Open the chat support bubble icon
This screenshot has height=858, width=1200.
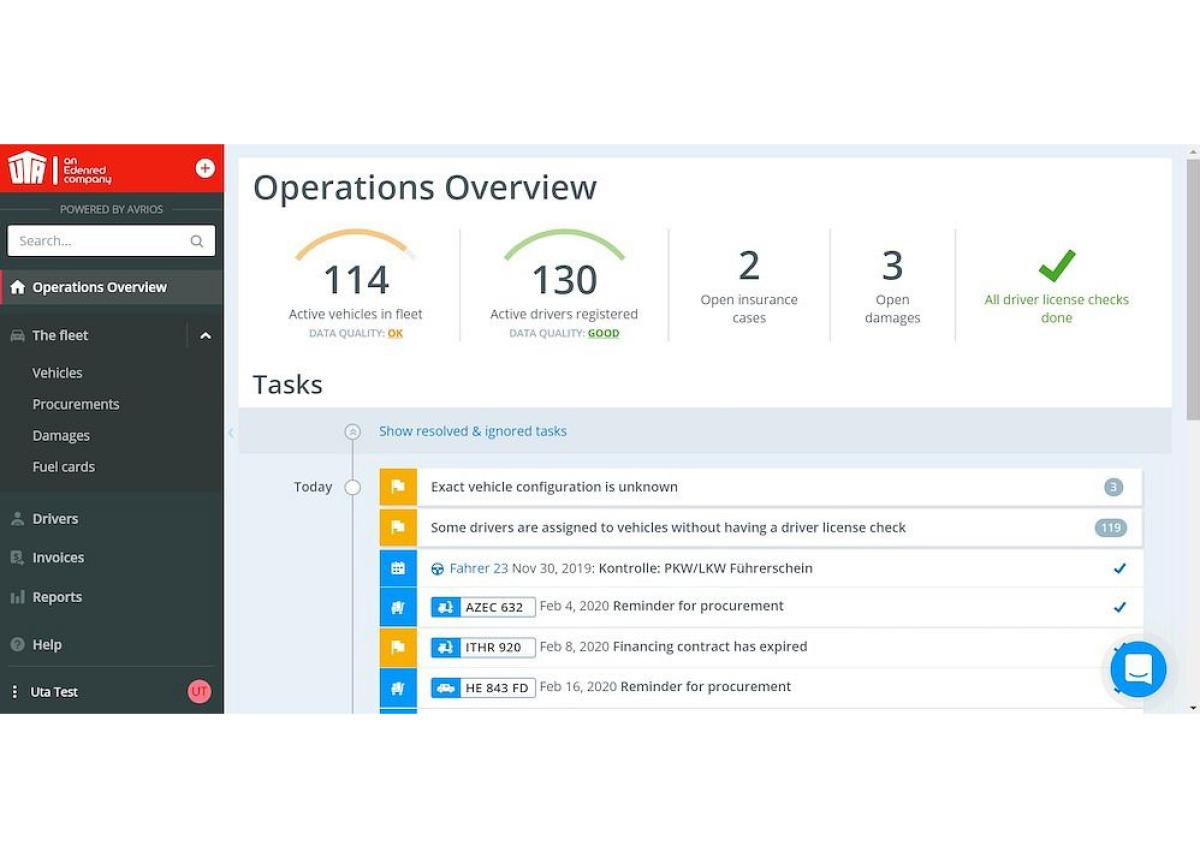click(1138, 669)
